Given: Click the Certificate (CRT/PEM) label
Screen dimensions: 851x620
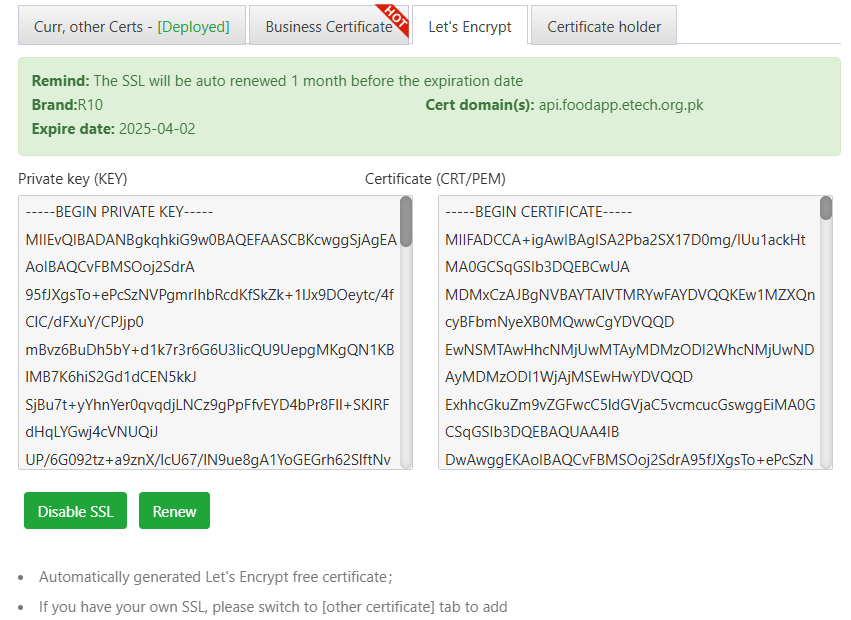Looking at the screenshot, I should [435, 179].
